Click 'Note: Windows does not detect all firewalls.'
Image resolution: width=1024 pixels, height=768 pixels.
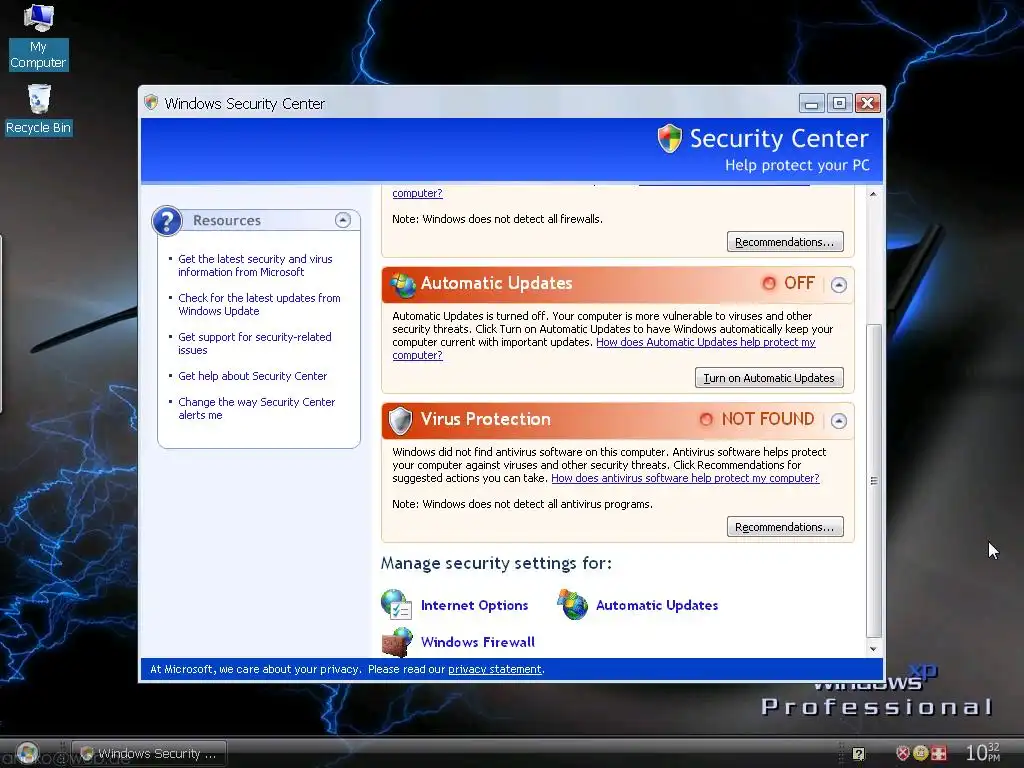(x=497, y=219)
